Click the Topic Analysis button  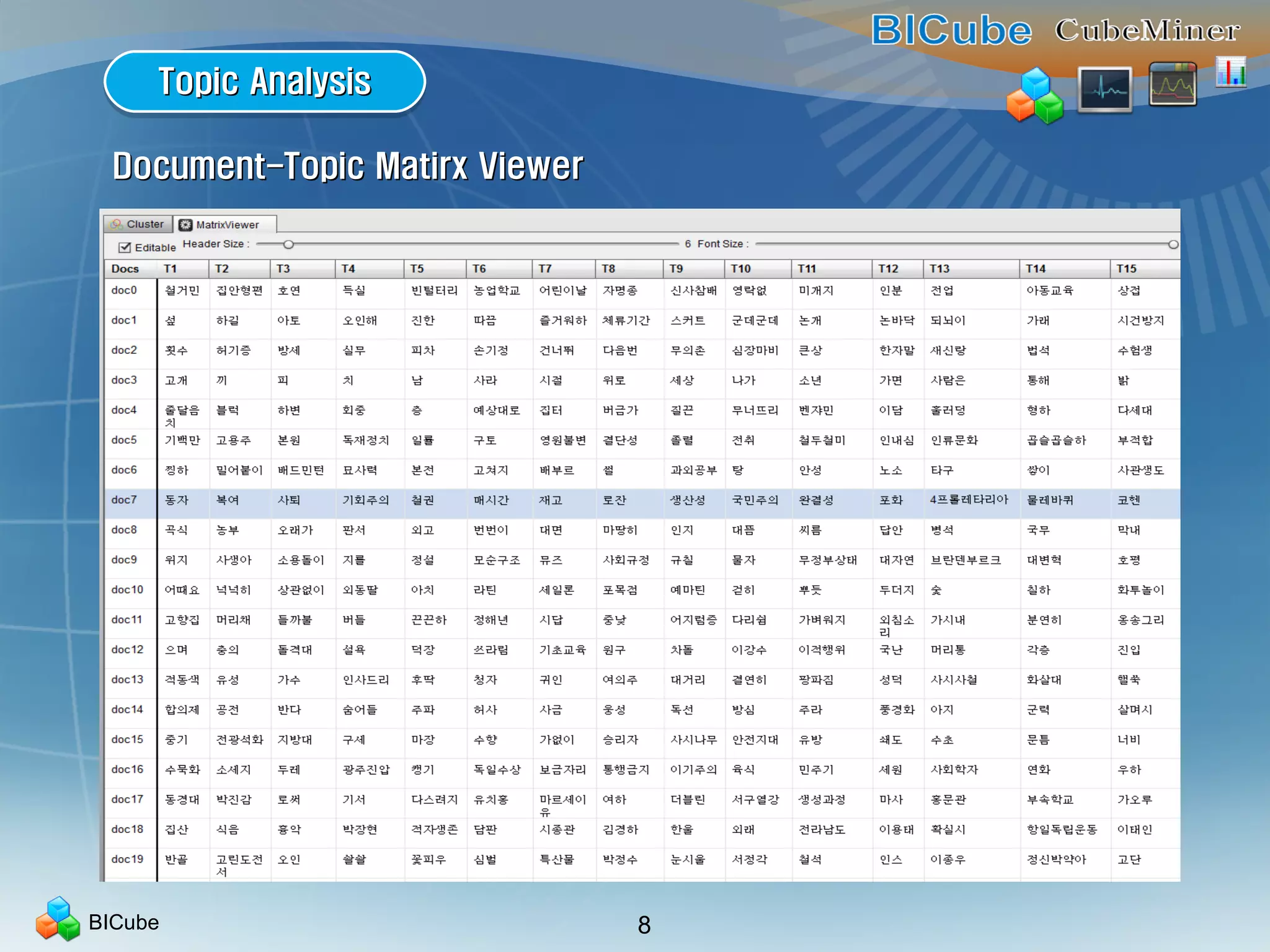[x=265, y=82]
